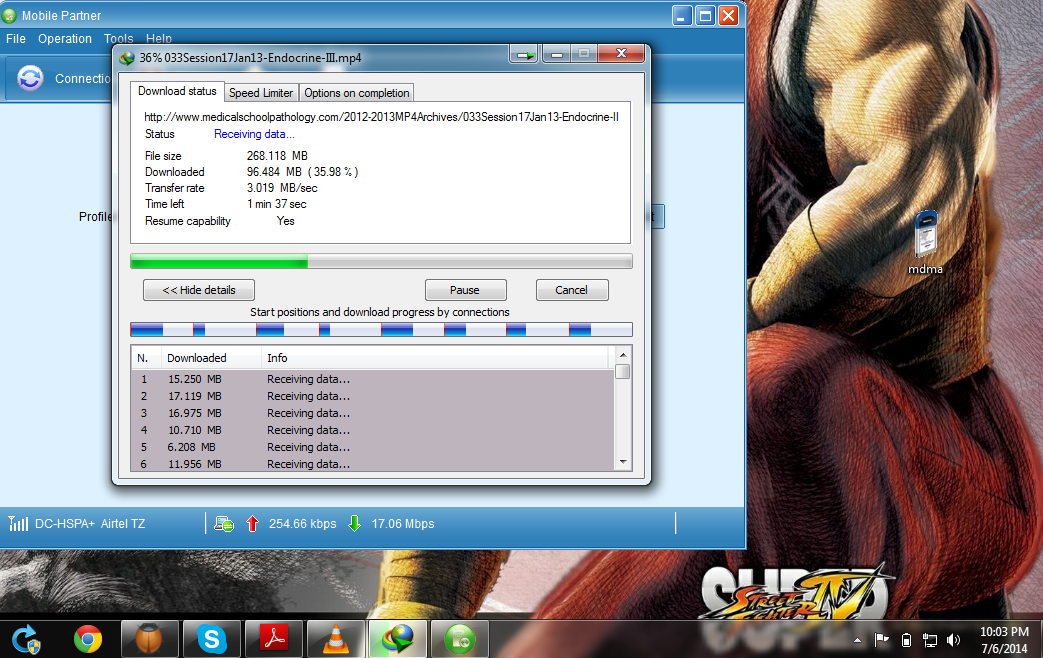
Task: Select connection row 4 with 10.710 MB
Action: click(x=372, y=430)
